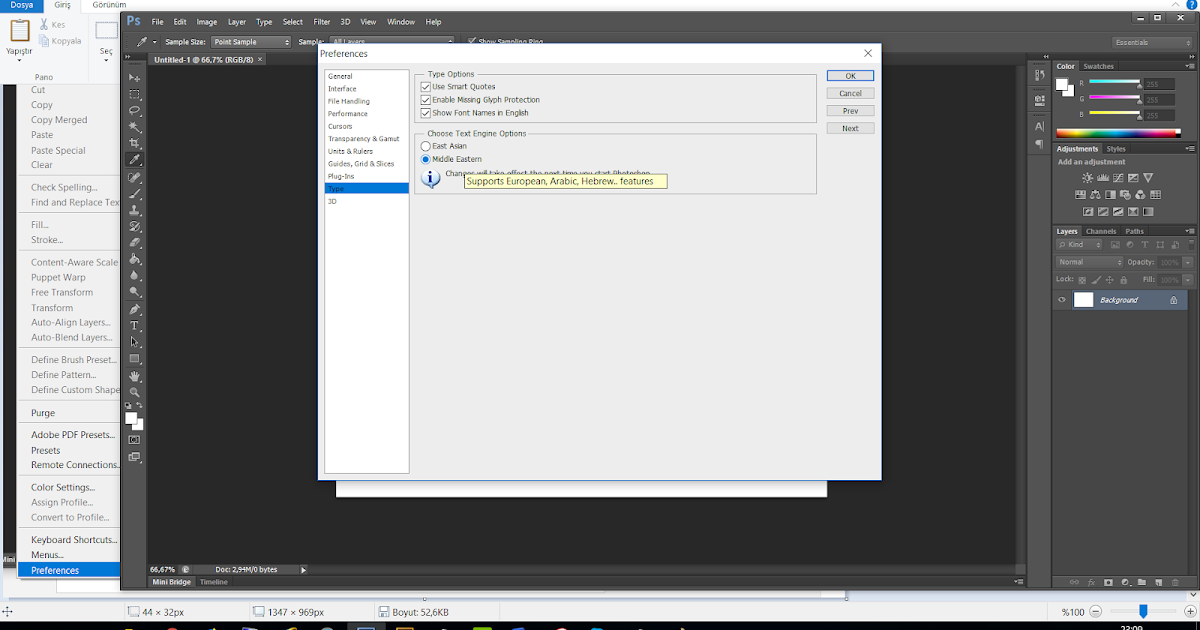Open the Adjustments panel options menu
Screen dimensions: 1200x630
point(1188,149)
